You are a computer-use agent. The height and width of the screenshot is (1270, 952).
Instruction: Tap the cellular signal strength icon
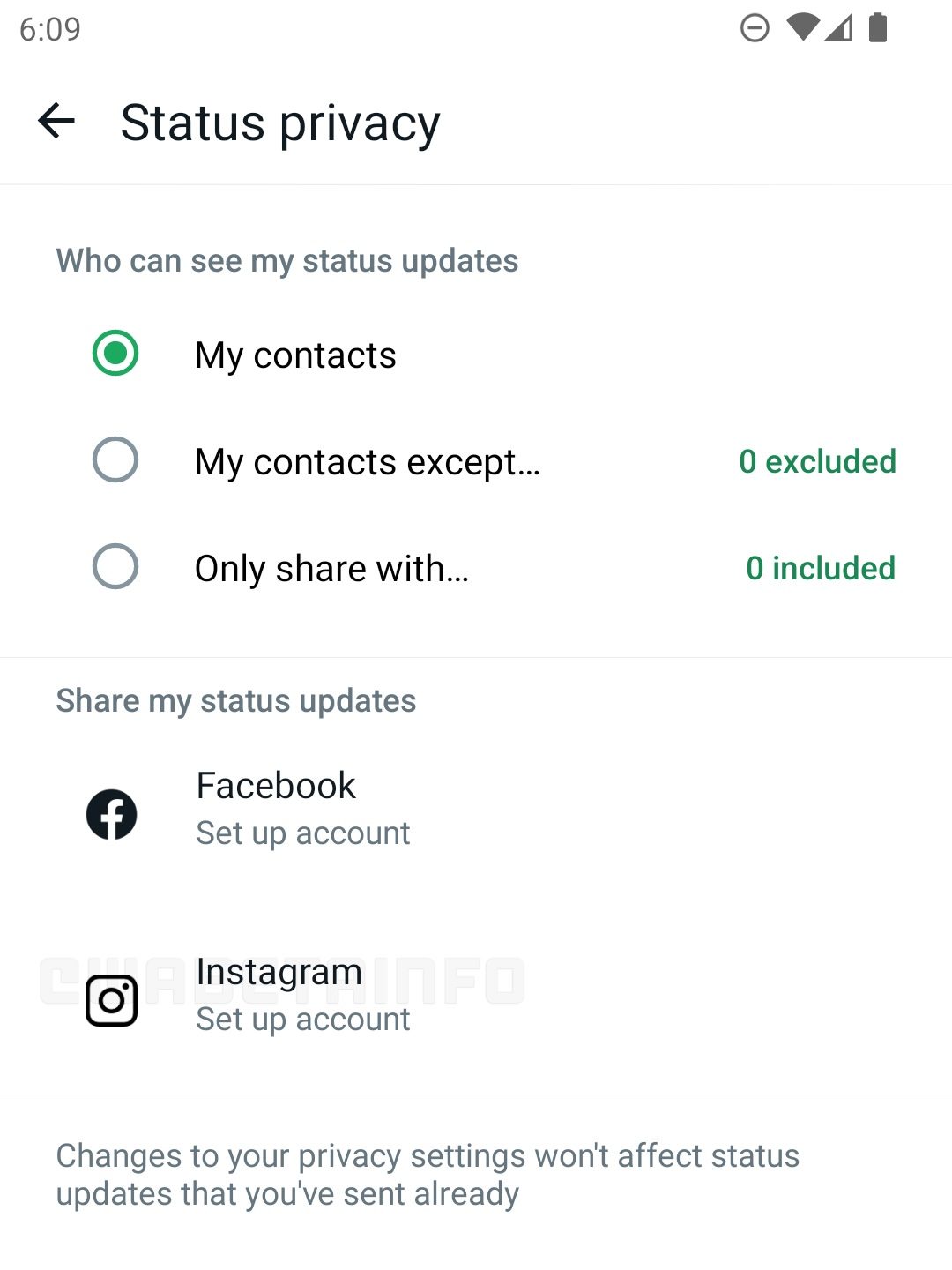838,27
